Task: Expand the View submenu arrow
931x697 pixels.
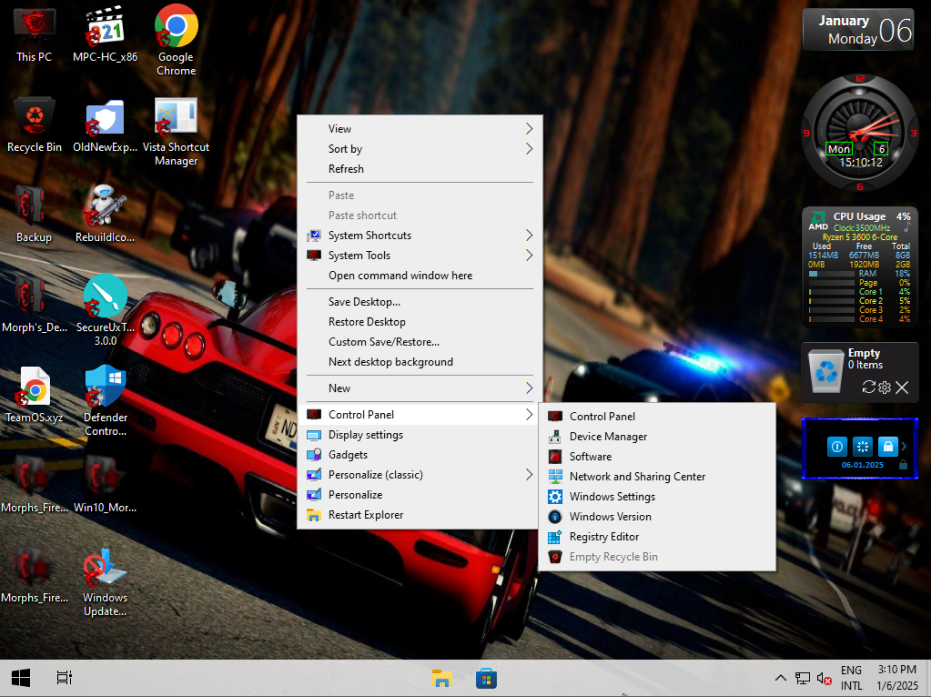Action: coord(529,129)
